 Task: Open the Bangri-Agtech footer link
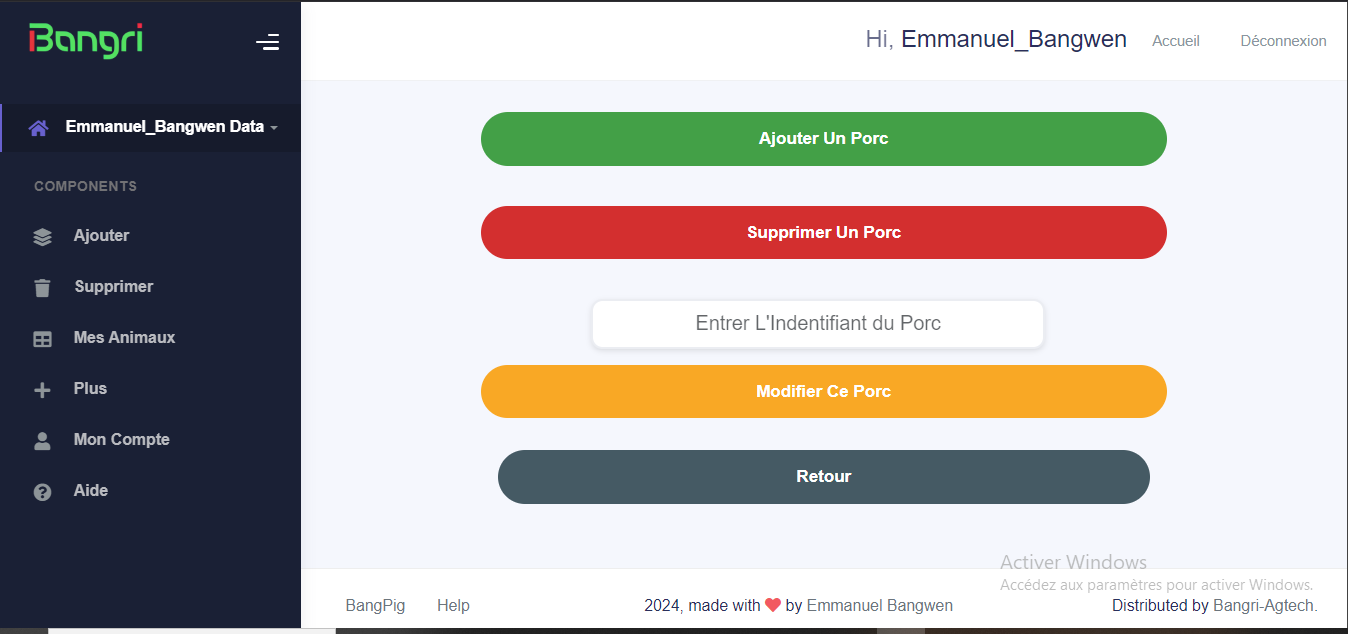(1264, 606)
